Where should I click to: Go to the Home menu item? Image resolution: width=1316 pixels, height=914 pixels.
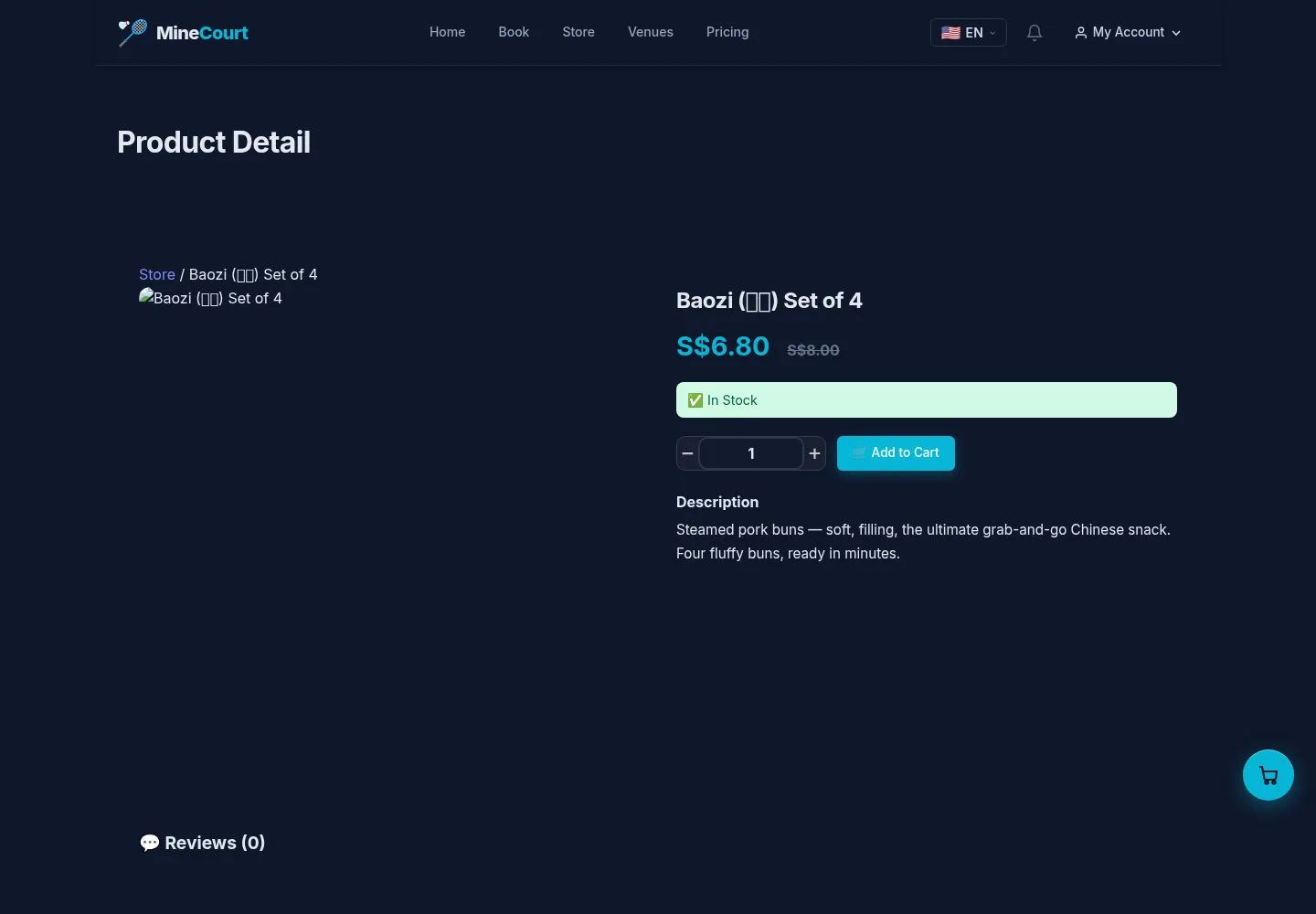[448, 32]
